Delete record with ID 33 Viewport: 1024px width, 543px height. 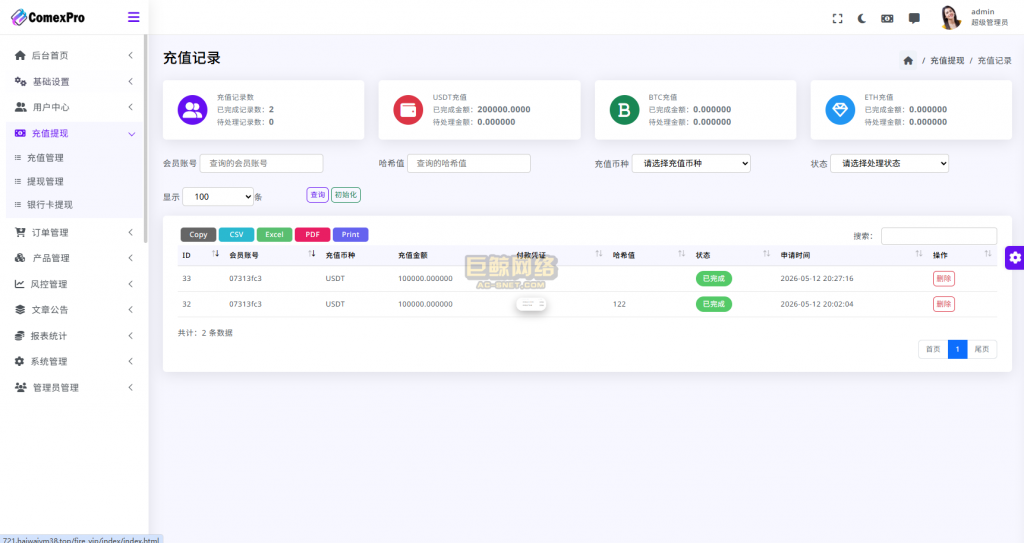click(x=944, y=278)
